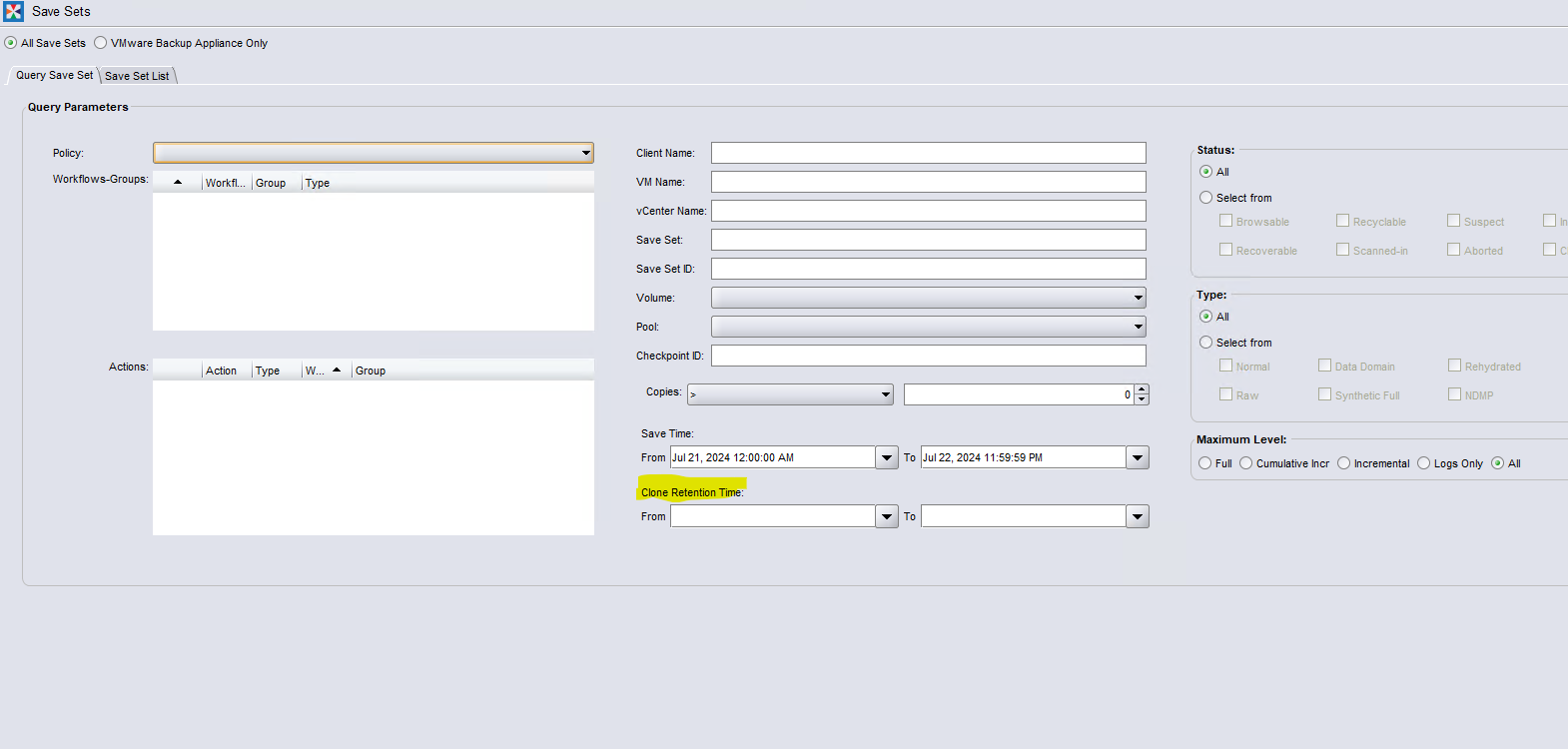Open Save Time From date picker arrow
The image size is (1568, 749).
(887, 457)
